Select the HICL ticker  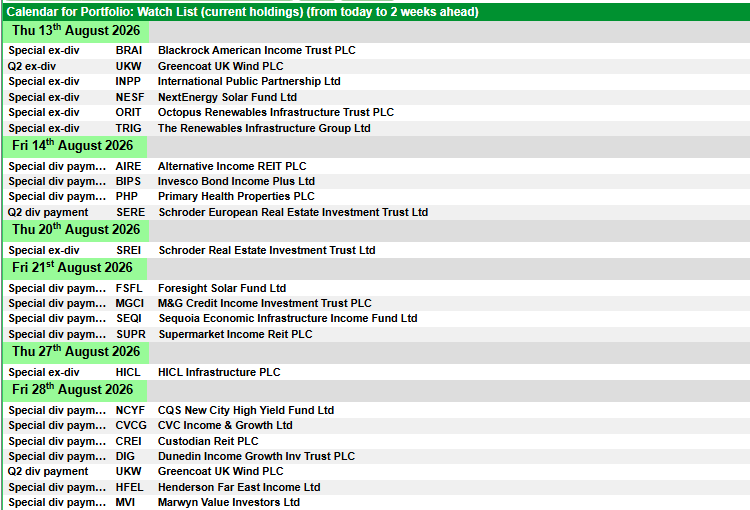click(x=128, y=373)
